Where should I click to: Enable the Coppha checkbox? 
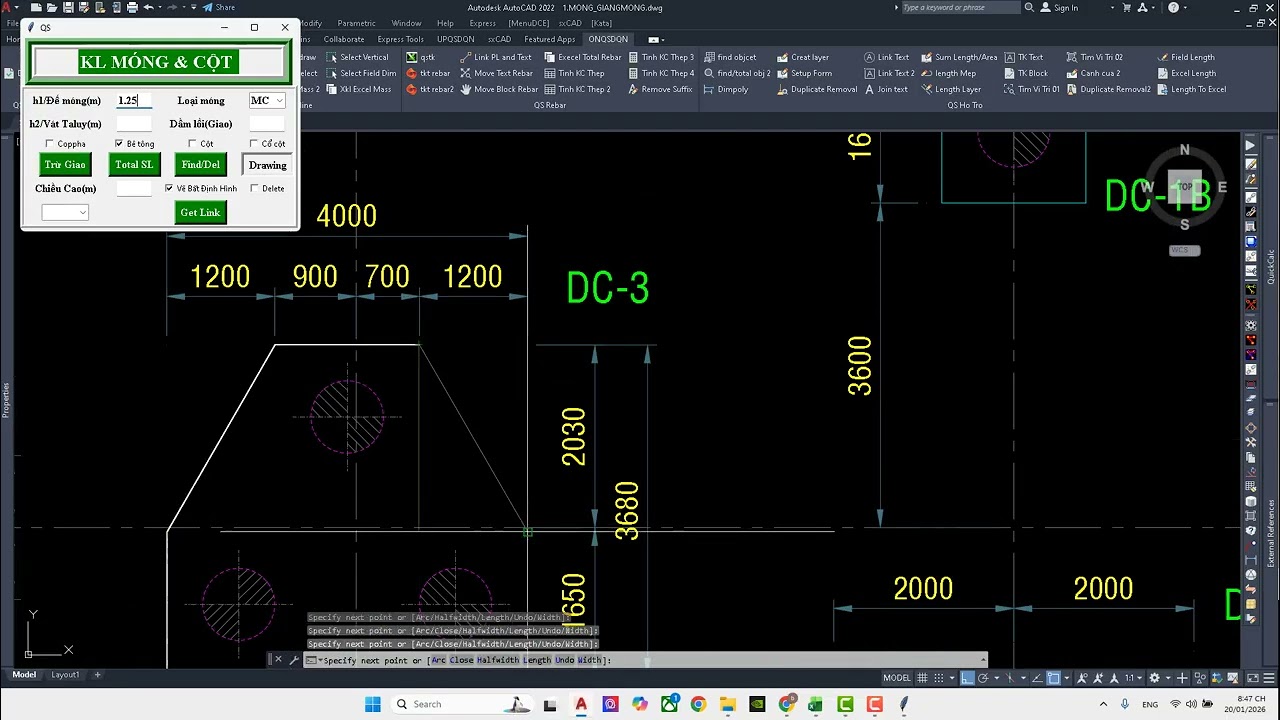(50, 144)
